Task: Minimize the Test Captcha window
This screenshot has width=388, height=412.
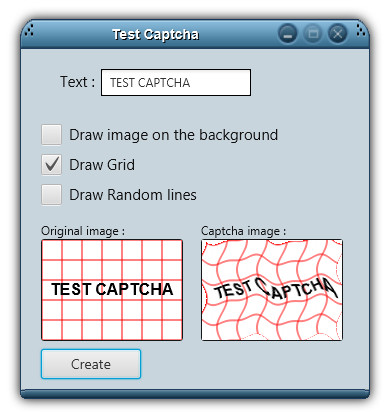Action: click(x=288, y=34)
